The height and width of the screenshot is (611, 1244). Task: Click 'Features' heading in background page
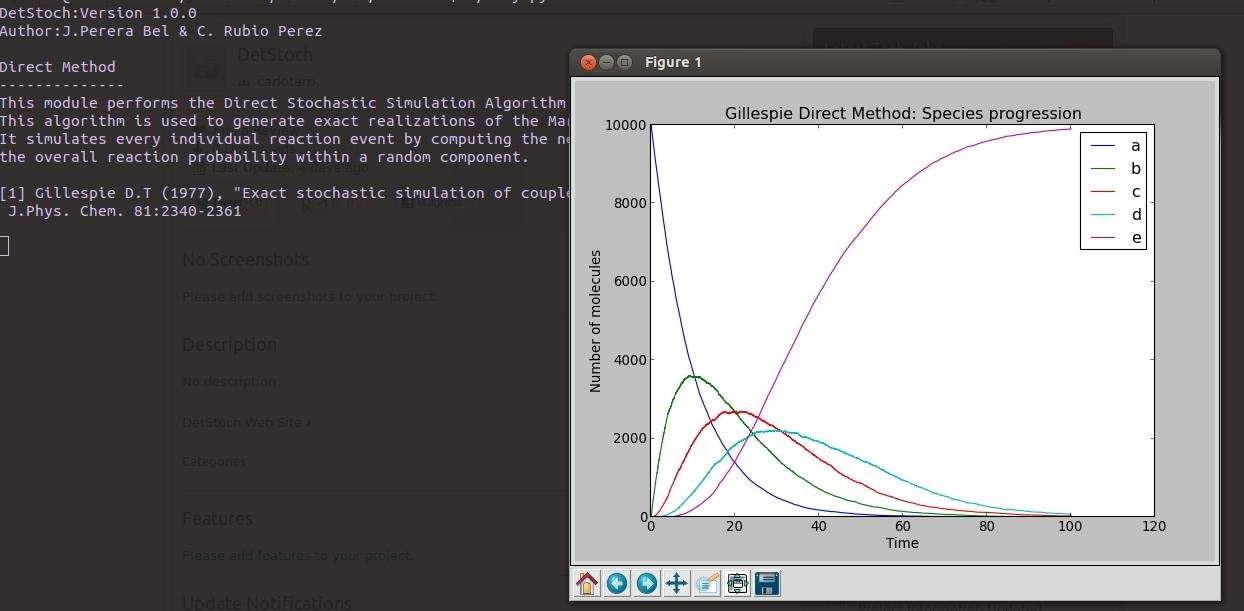coord(217,519)
